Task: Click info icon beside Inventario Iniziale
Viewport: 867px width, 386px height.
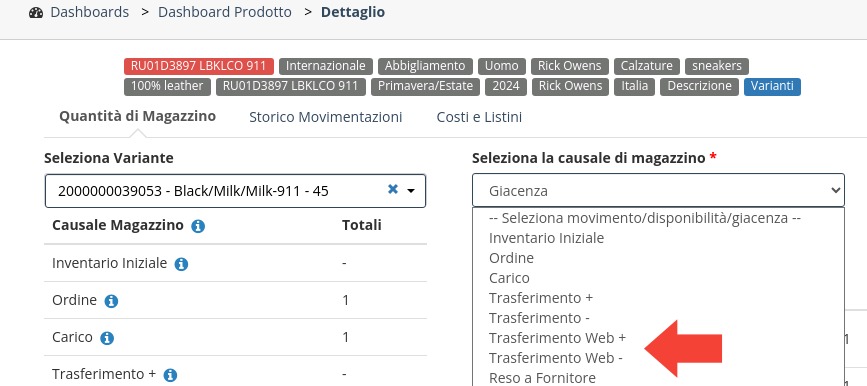Action: [181, 264]
